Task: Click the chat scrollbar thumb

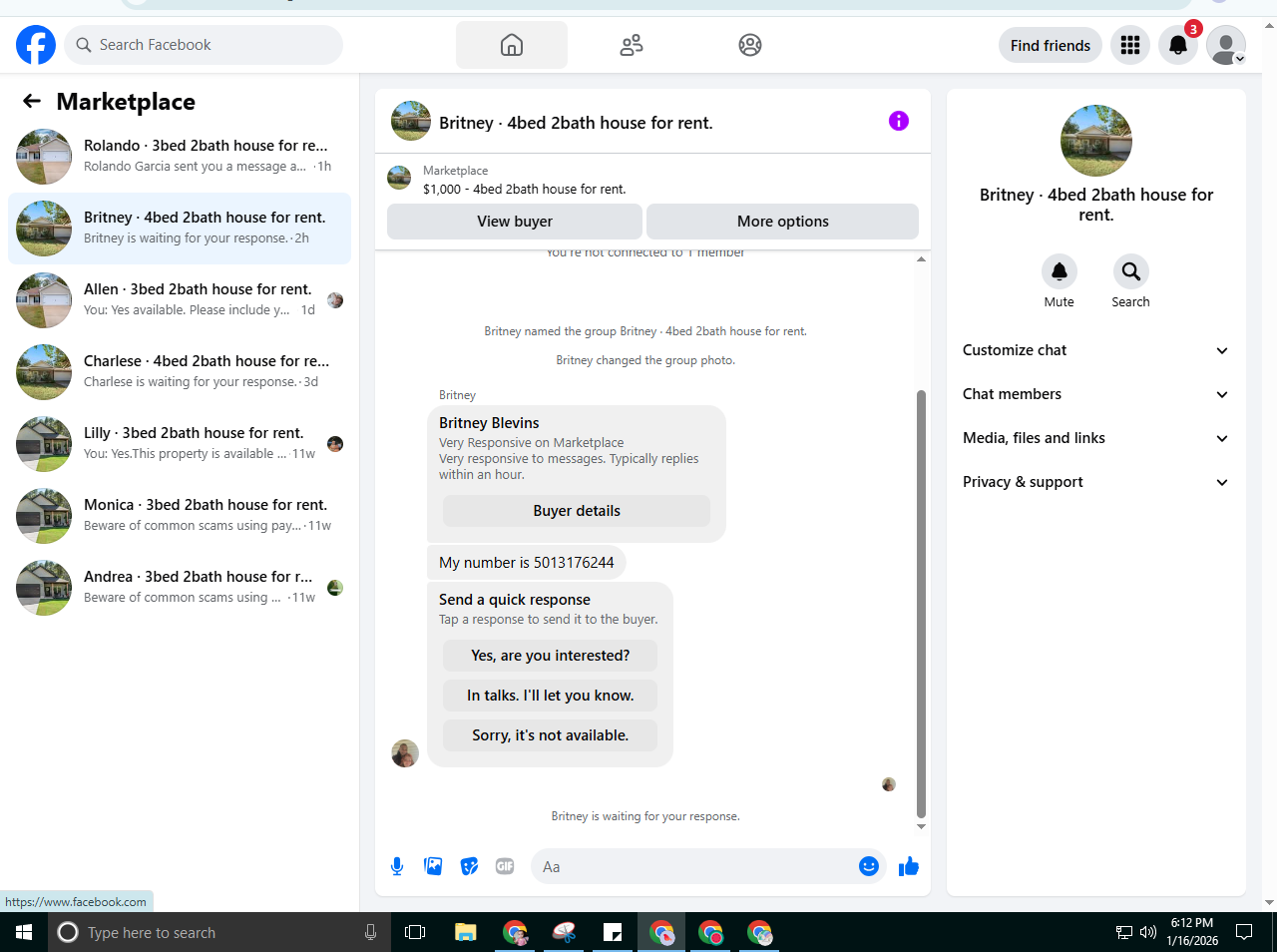Action: click(x=921, y=604)
